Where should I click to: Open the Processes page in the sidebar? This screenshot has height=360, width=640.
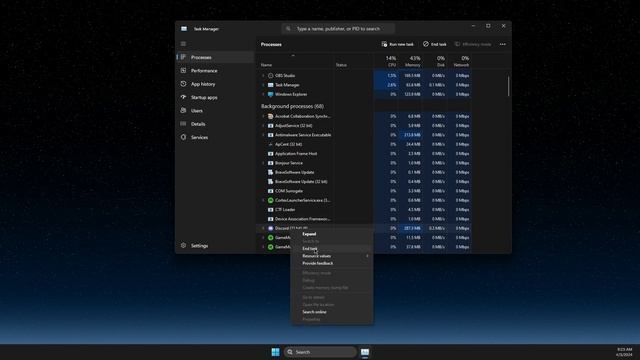tap(216, 57)
